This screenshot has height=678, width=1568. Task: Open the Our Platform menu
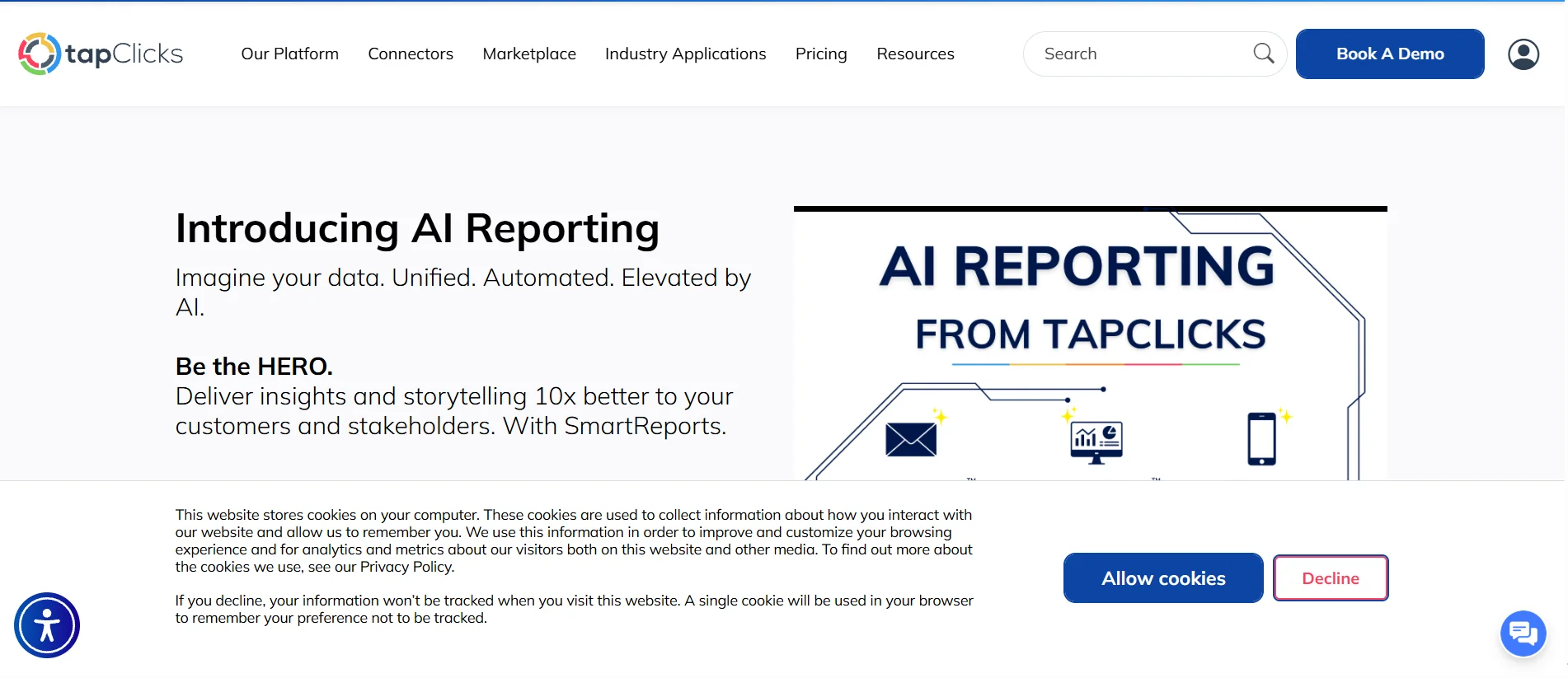[289, 54]
